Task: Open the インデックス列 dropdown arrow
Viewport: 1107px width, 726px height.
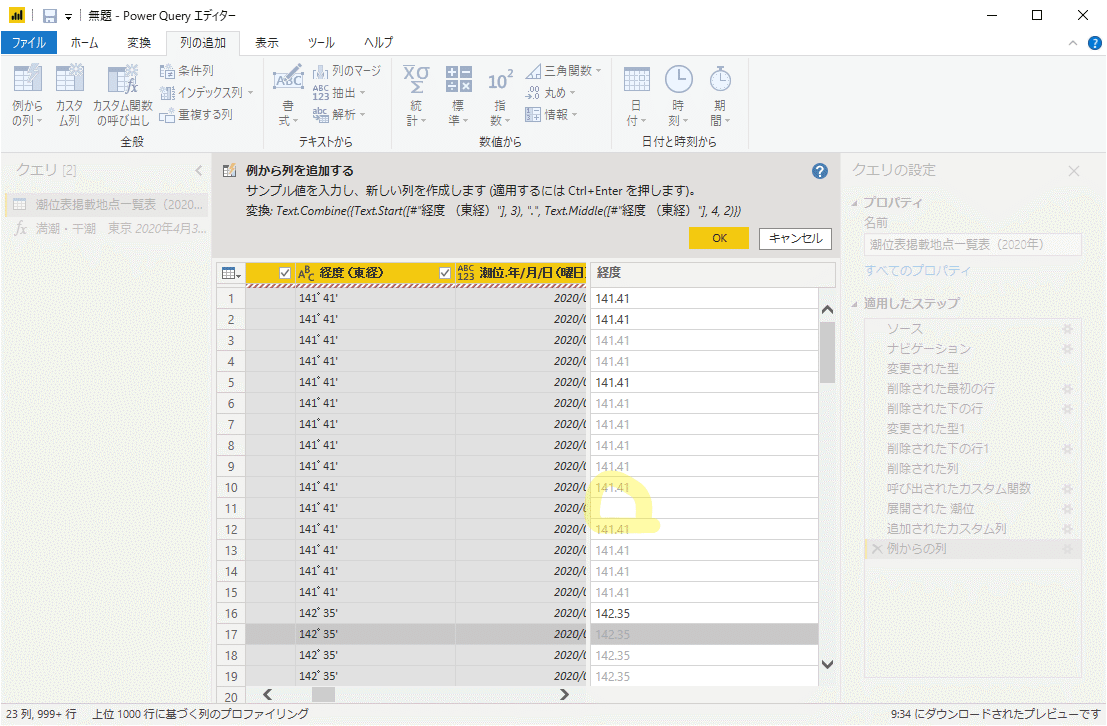Action: tap(250, 93)
